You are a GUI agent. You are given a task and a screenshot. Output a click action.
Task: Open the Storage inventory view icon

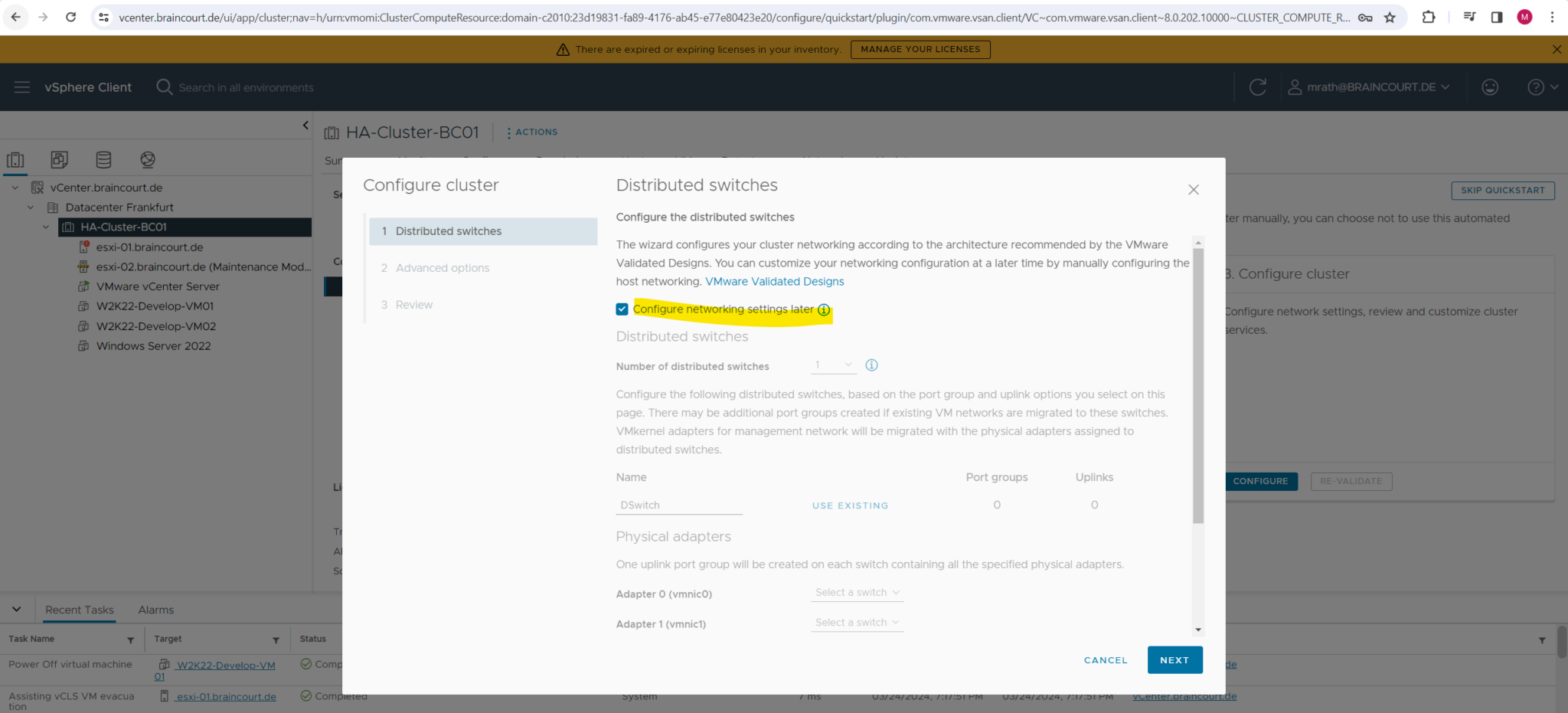tap(103, 160)
